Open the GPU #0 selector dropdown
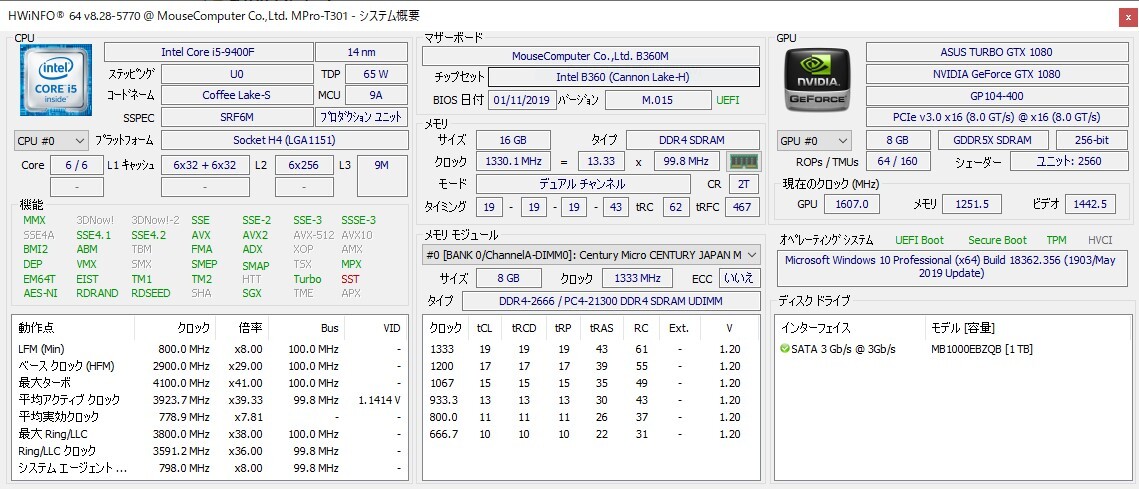1139x489 pixels. pyautogui.click(x=814, y=140)
